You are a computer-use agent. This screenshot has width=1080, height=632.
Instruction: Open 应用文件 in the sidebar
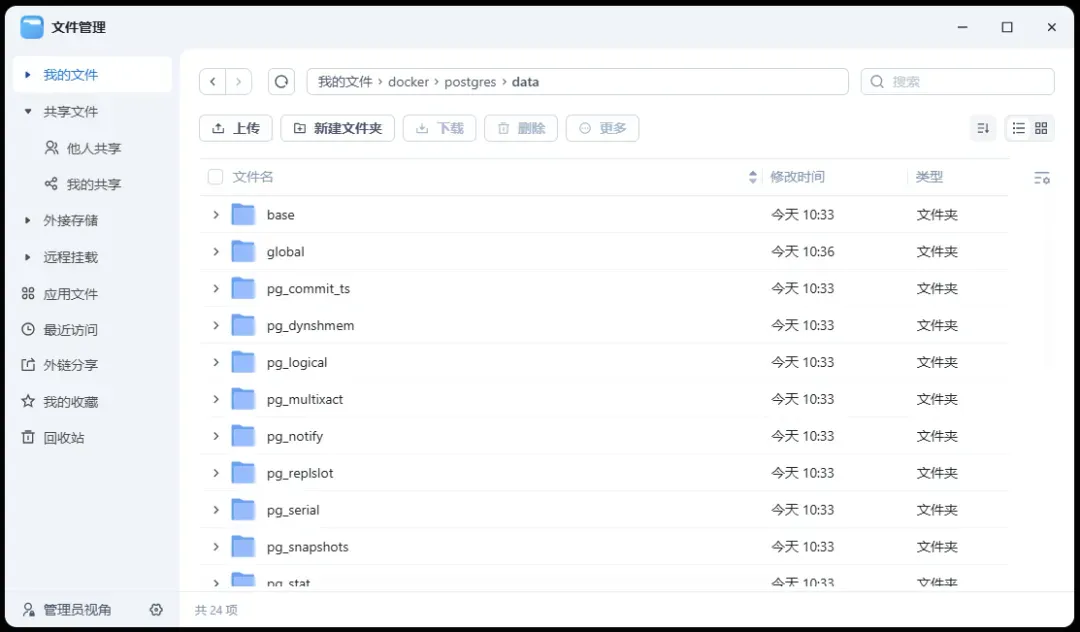(70, 293)
